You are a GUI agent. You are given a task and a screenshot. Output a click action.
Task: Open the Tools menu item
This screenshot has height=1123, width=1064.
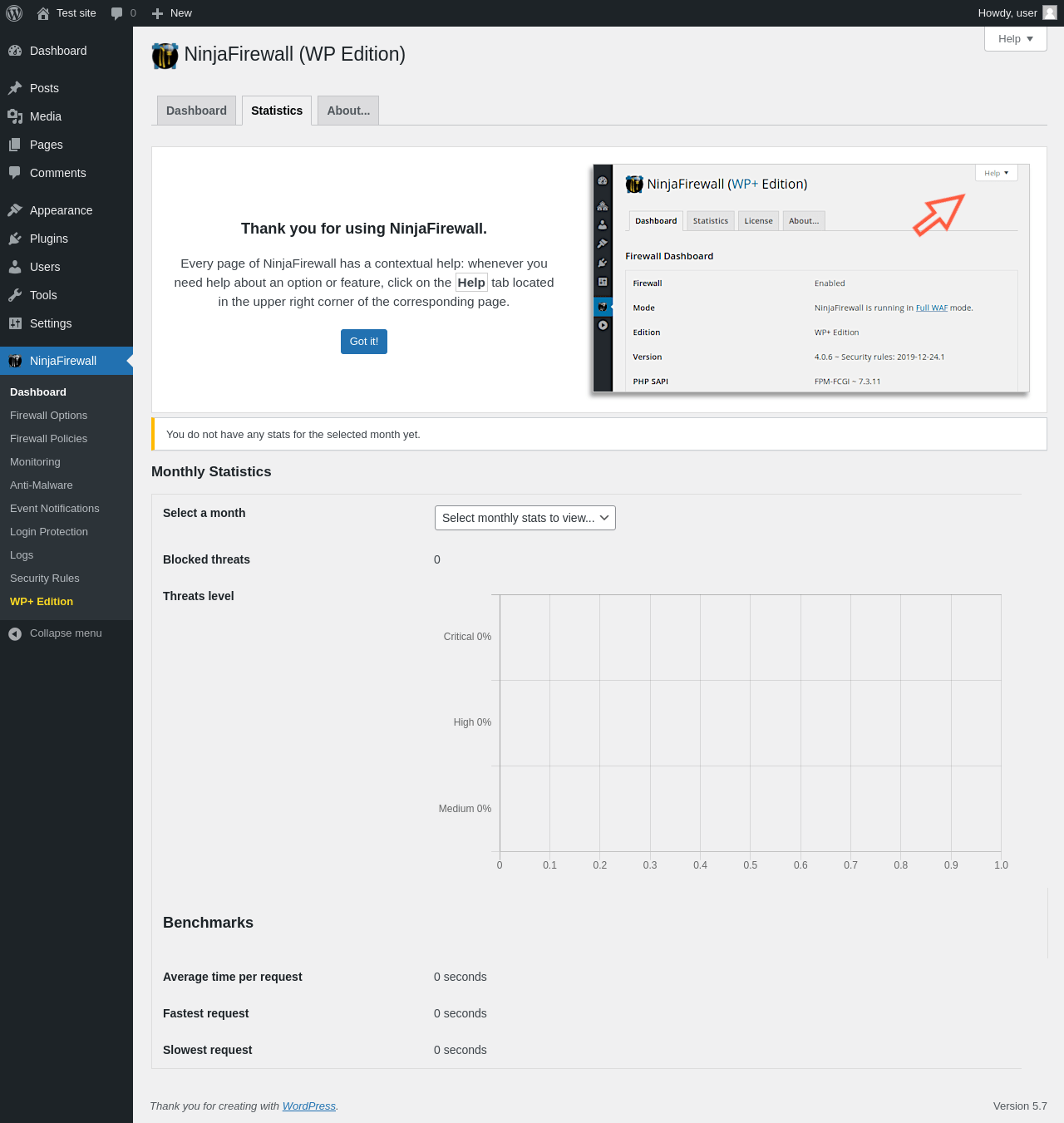coord(66,295)
